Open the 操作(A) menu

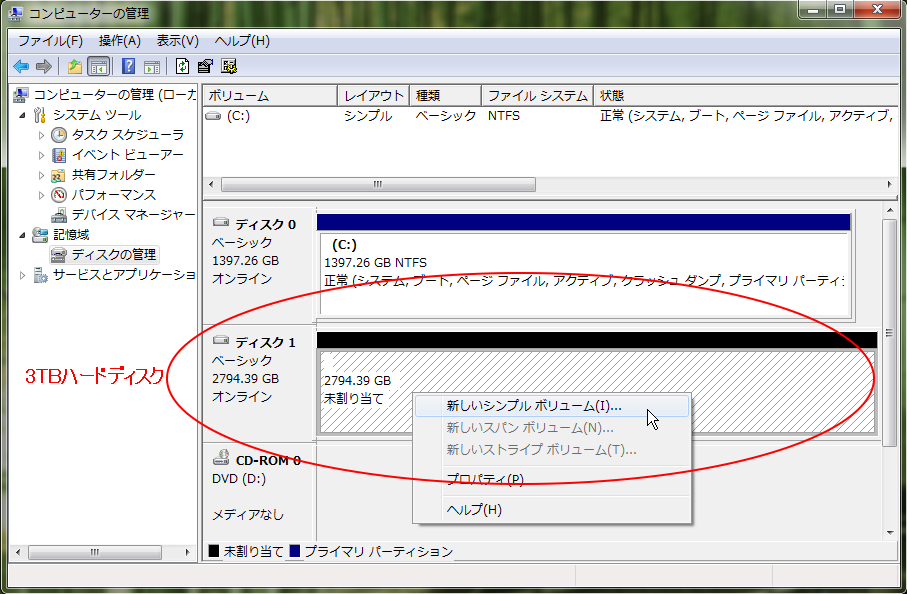pyautogui.click(x=119, y=41)
